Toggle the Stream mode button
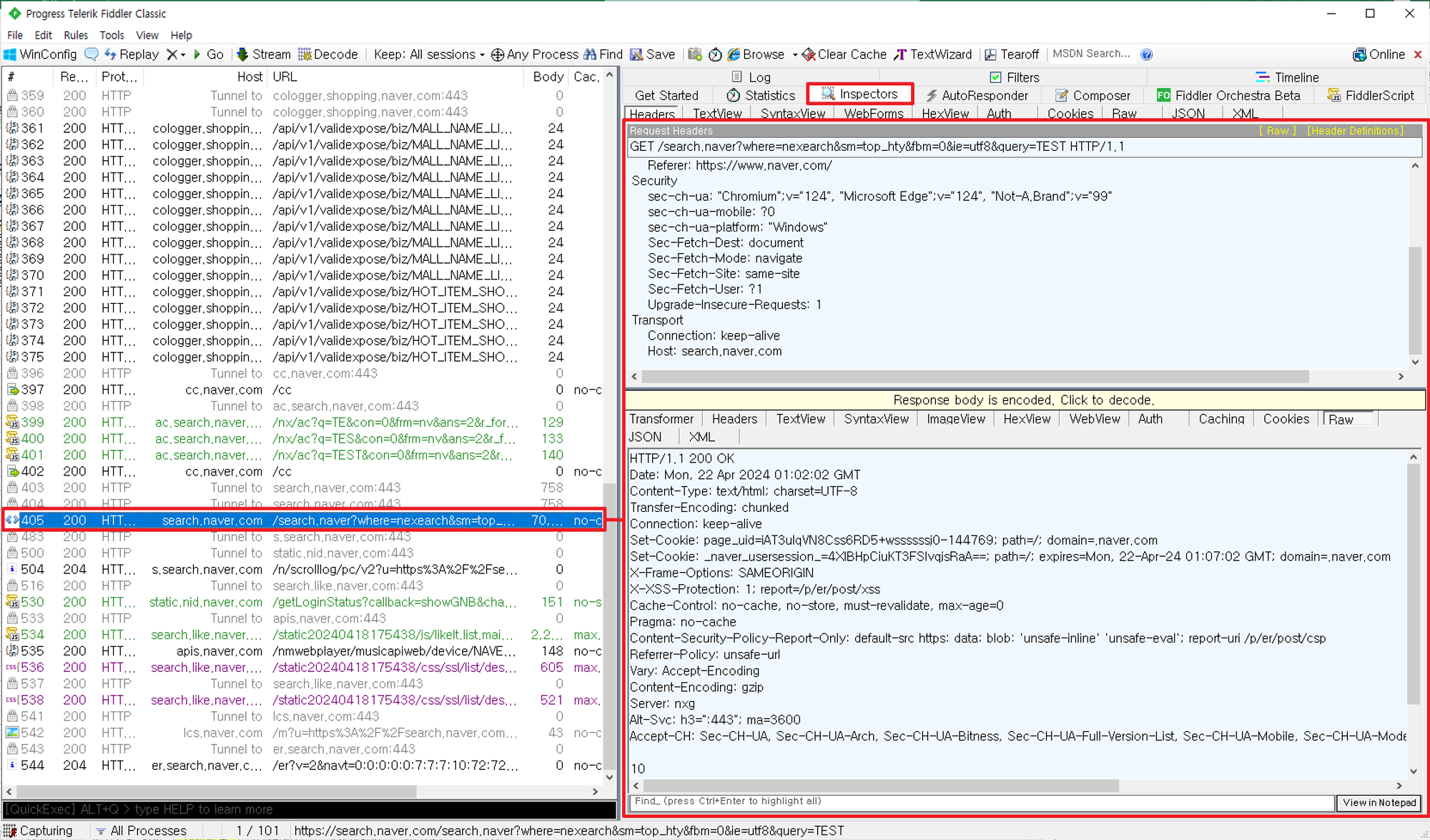 (x=263, y=54)
